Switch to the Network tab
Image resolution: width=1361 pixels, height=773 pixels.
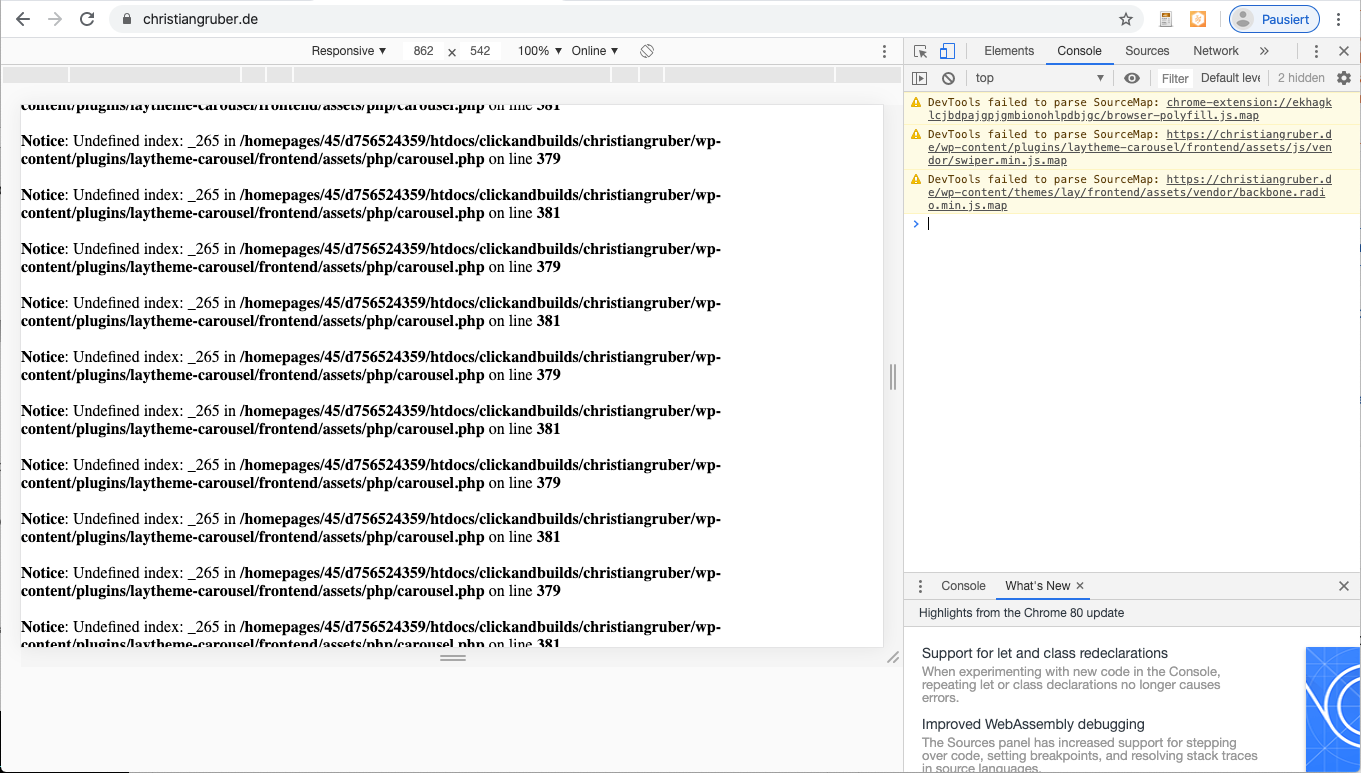1215,51
